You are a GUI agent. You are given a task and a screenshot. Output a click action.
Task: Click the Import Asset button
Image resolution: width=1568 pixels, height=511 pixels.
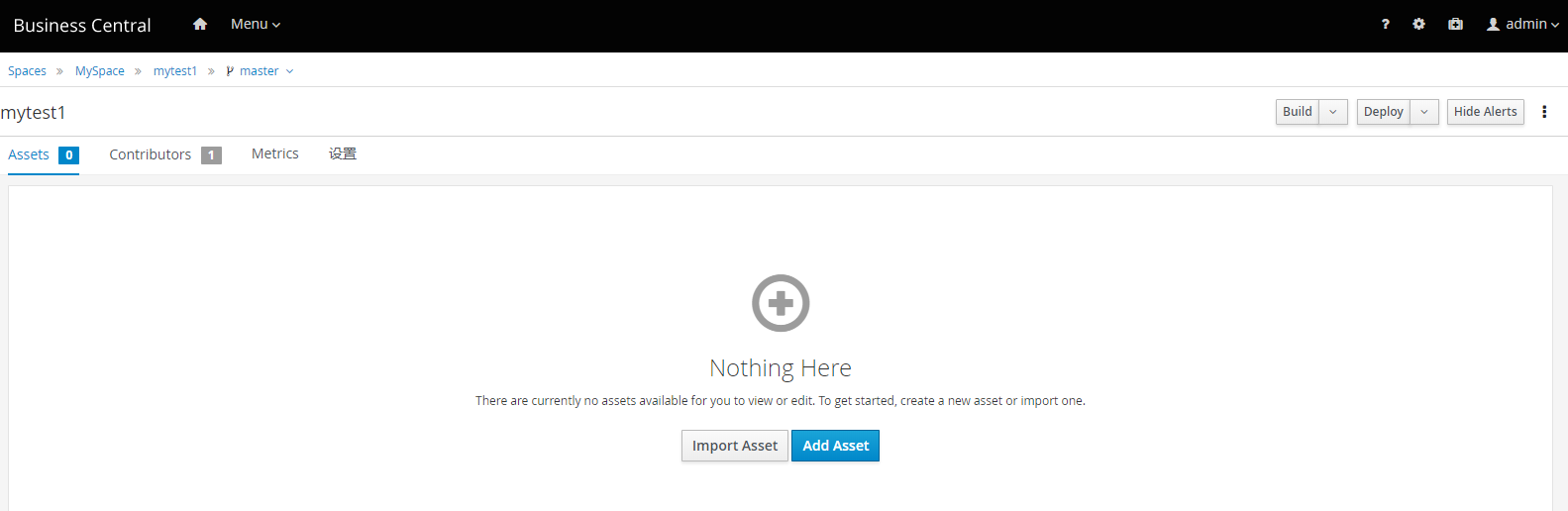pyautogui.click(x=735, y=446)
